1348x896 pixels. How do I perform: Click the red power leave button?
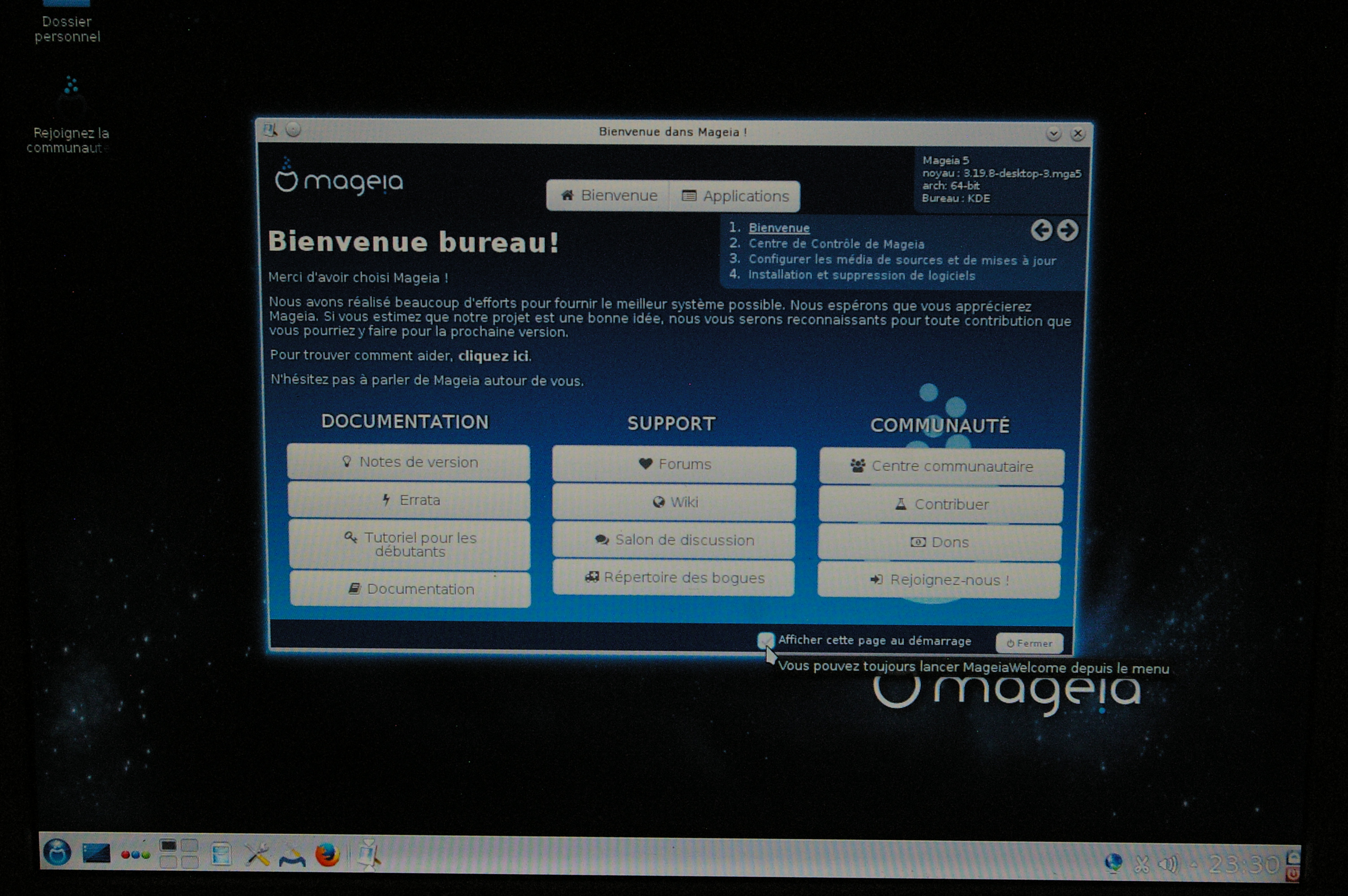coord(1293,874)
